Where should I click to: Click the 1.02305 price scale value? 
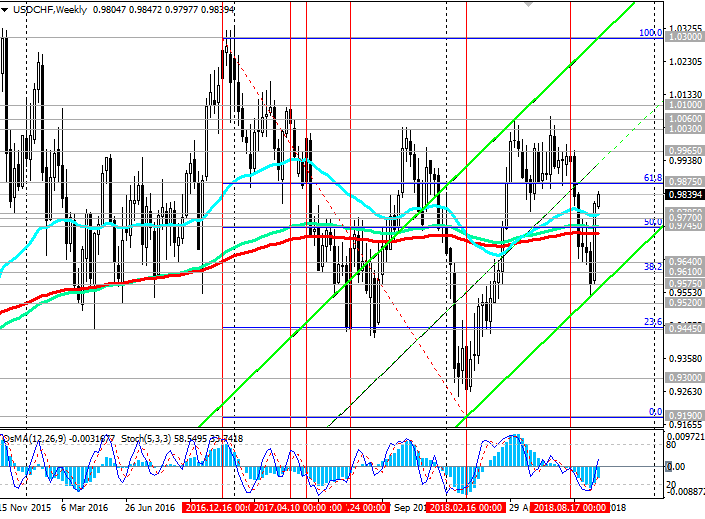point(685,62)
